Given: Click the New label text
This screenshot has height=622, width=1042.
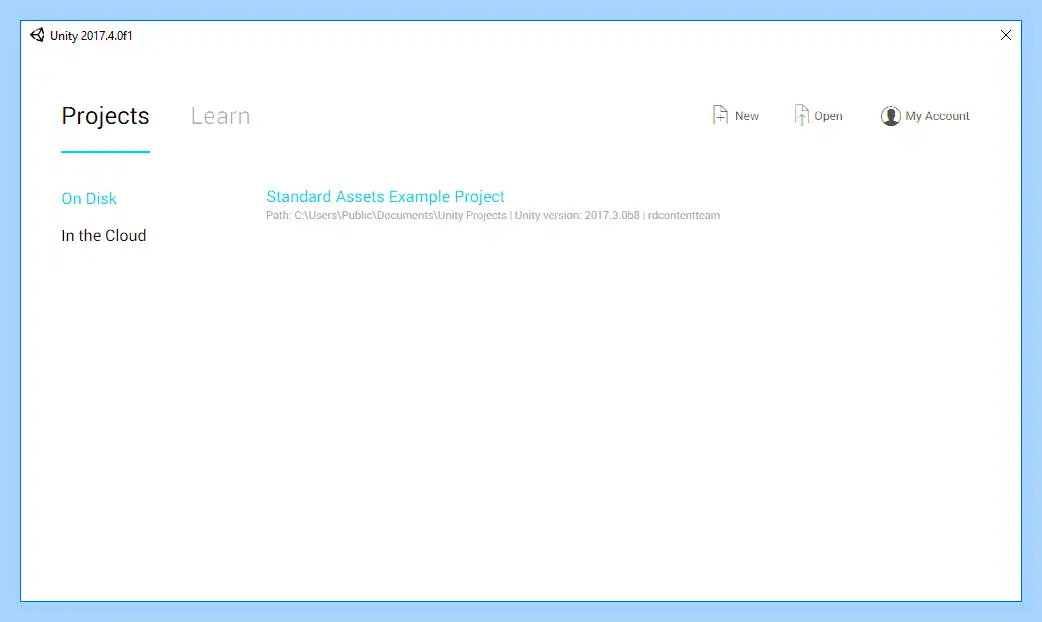Looking at the screenshot, I should pyautogui.click(x=746, y=116).
